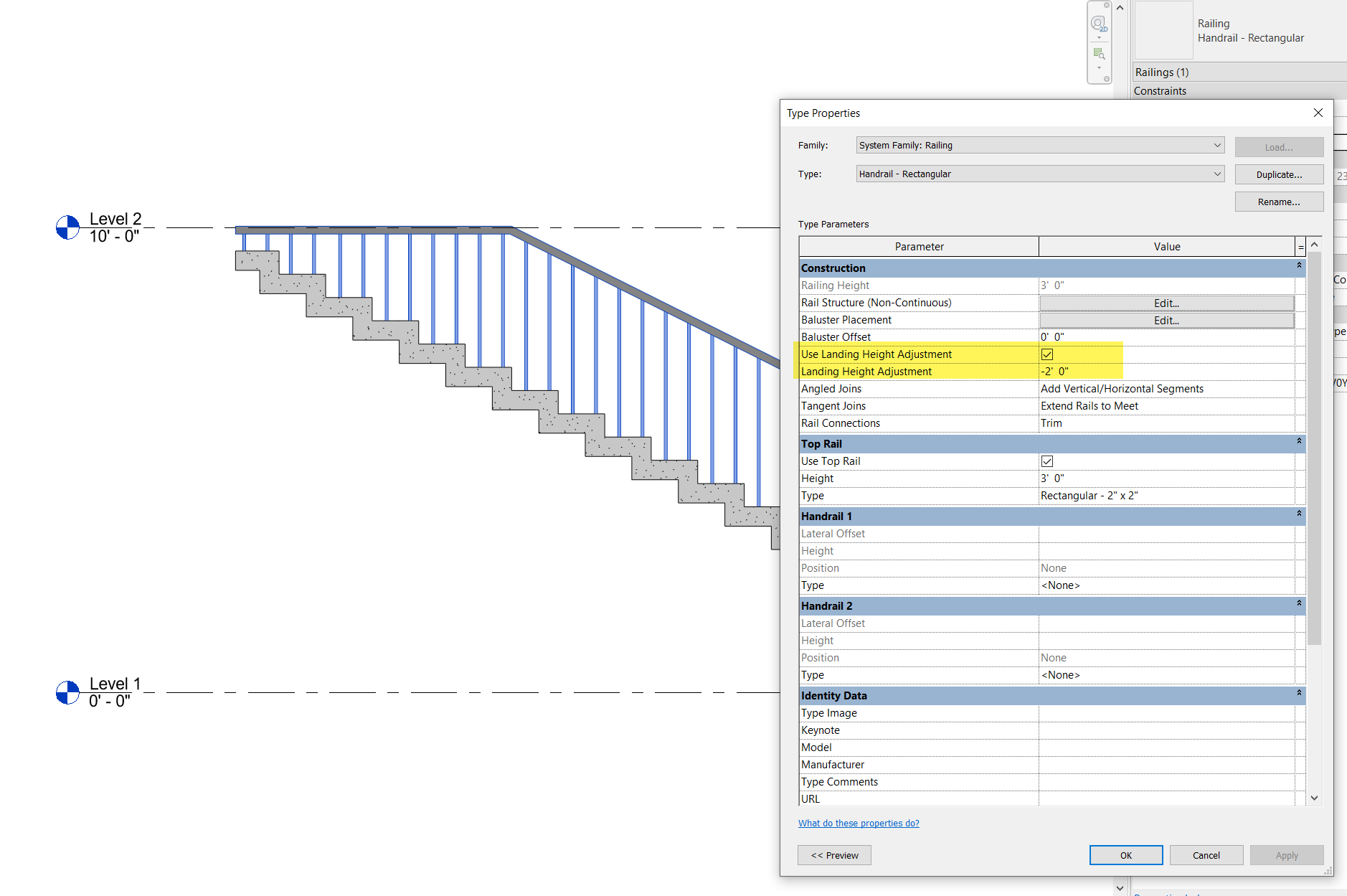Select the 2D steering wheel tool
This screenshot has height=896, width=1347.
coord(1098,24)
